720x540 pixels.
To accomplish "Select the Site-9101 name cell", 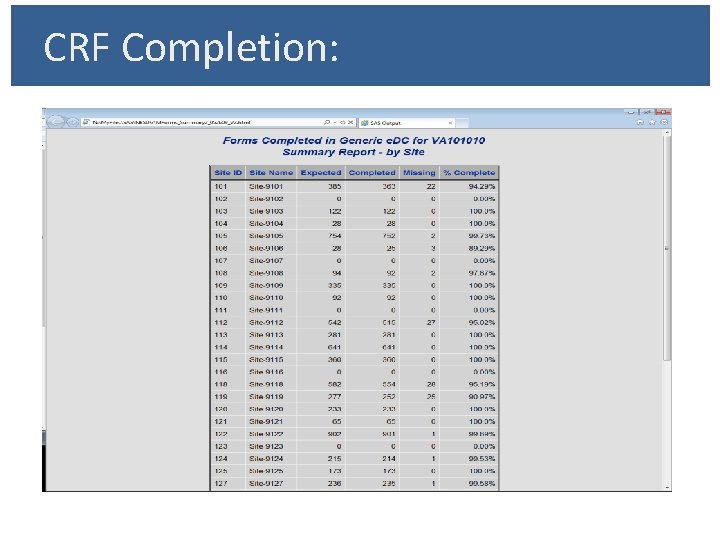I will [x=266, y=186].
